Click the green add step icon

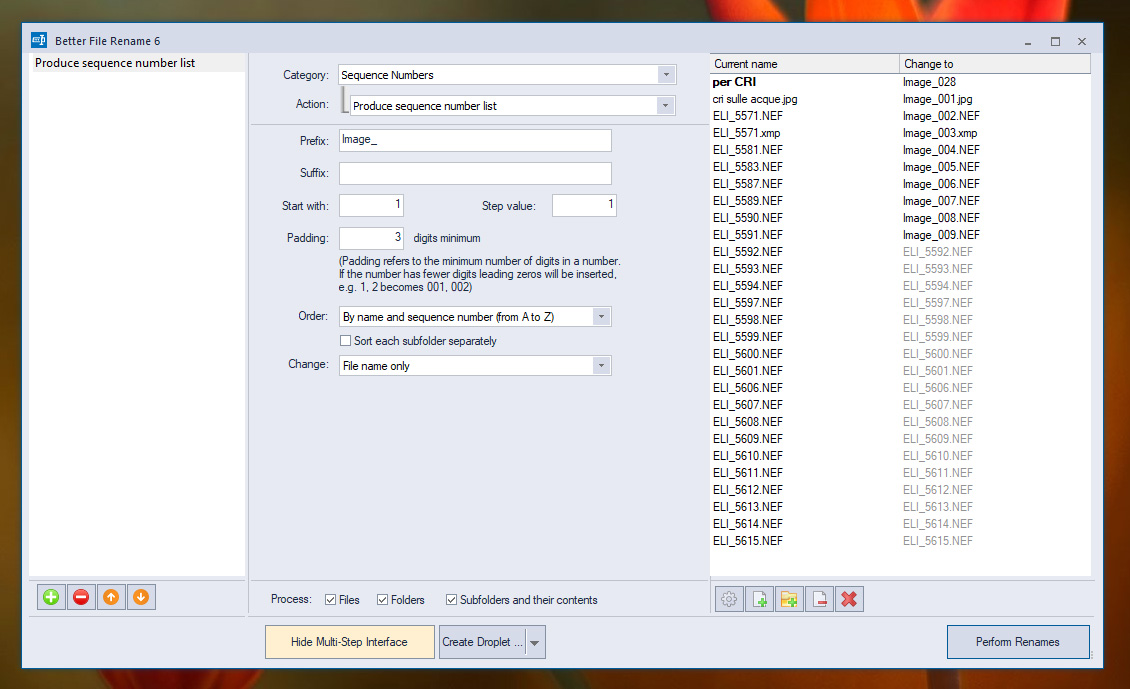[51, 597]
